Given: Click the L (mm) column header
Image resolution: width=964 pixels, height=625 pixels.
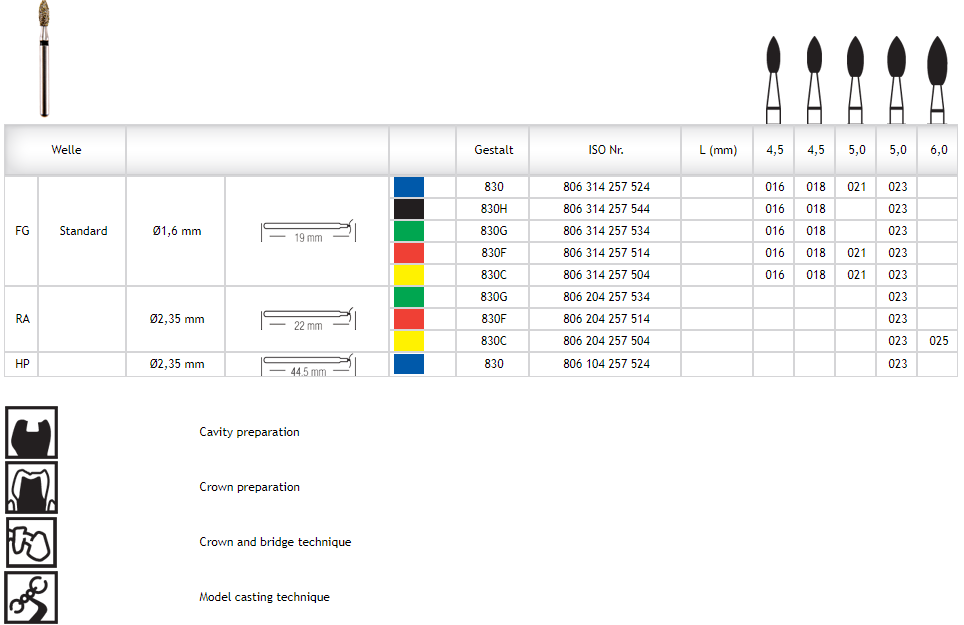Looking at the screenshot, I should tap(717, 150).
